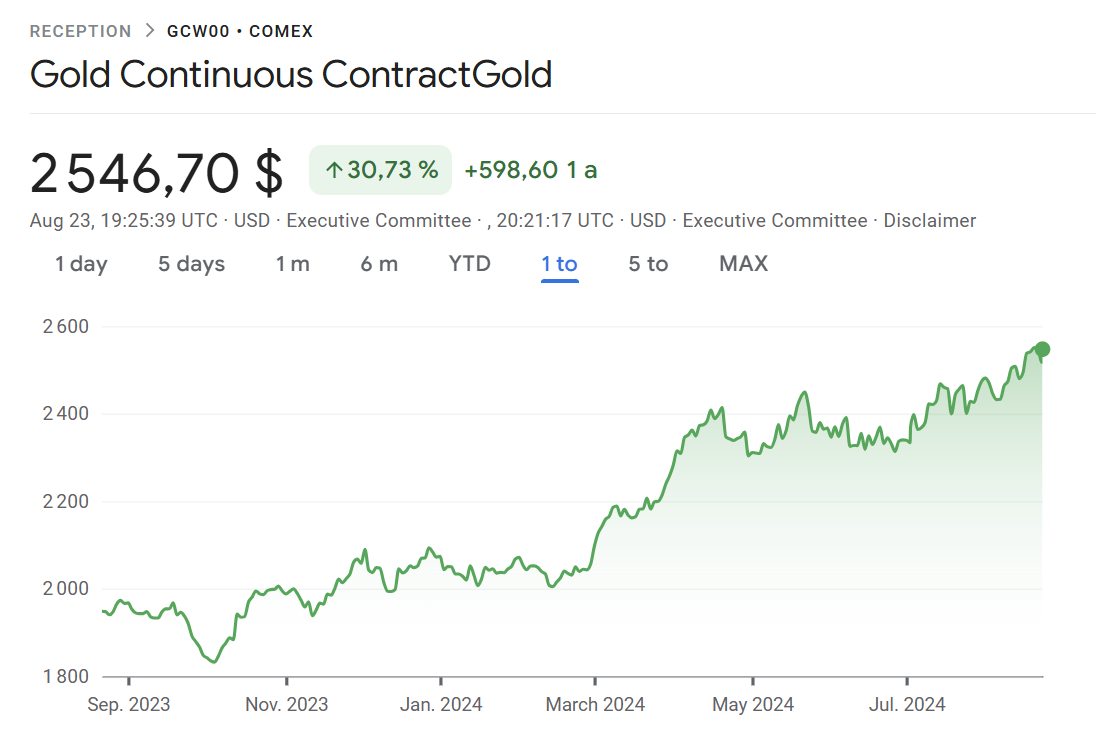The image size is (1096, 743).
Task: Click the breadcrumb chevron arrow
Action: (150, 31)
